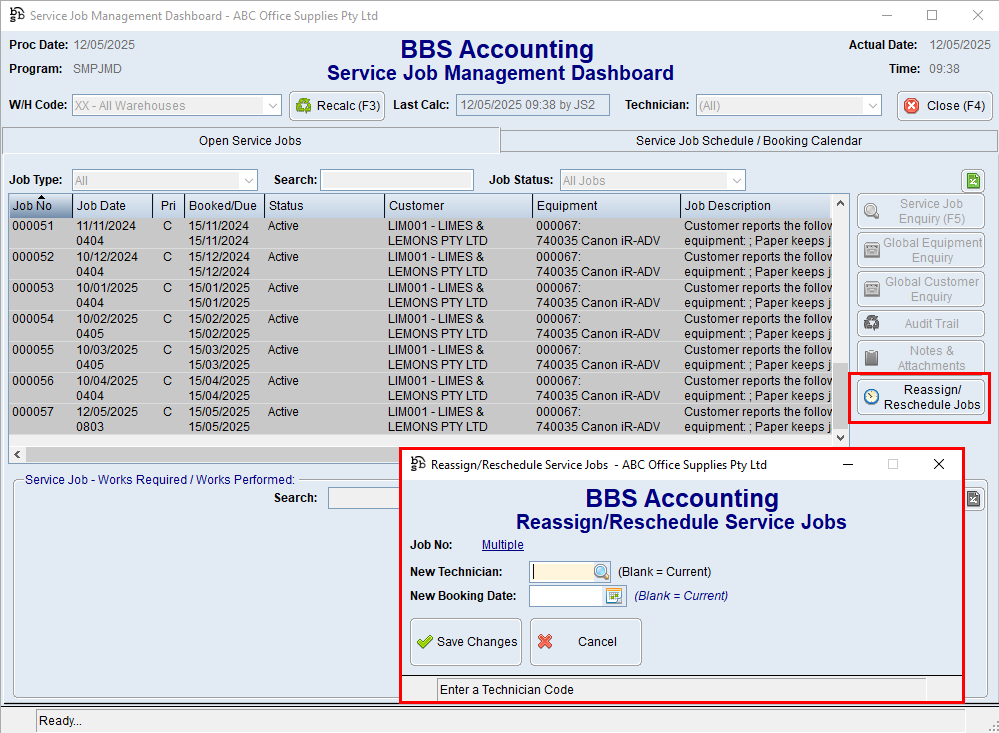Open the New Booking Date calendar picker

tap(615, 596)
